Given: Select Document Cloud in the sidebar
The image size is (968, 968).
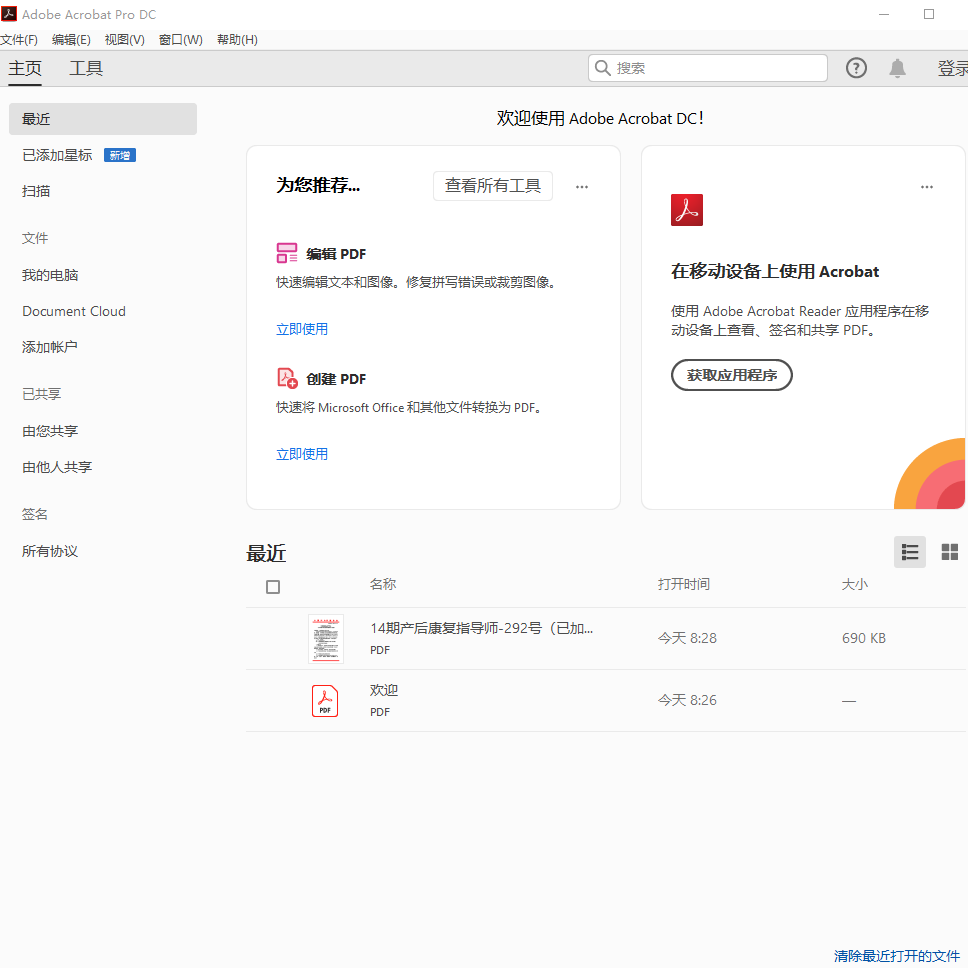Looking at the screenshot, I should point(74,311).
